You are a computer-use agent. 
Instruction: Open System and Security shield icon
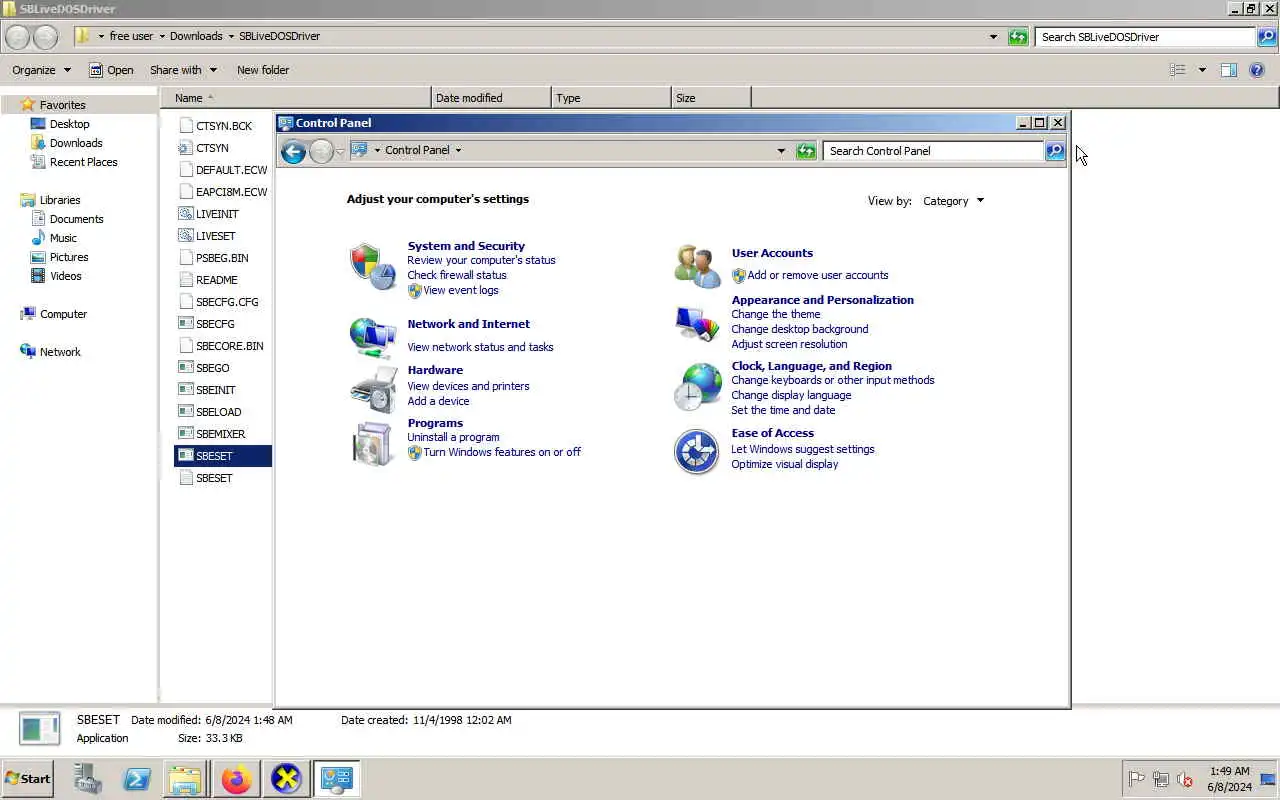(372, 267)
